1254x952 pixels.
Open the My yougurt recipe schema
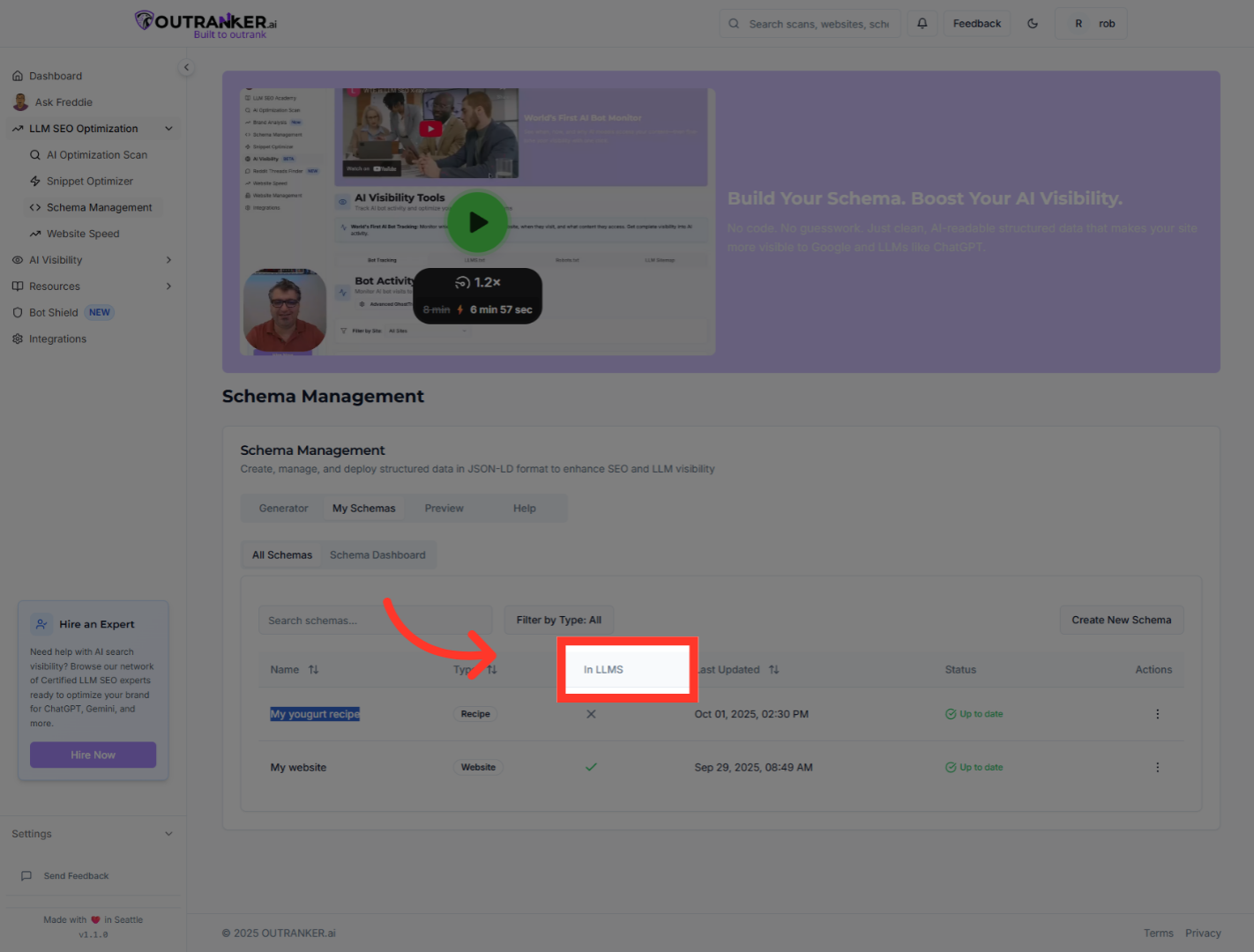(315, 714)
